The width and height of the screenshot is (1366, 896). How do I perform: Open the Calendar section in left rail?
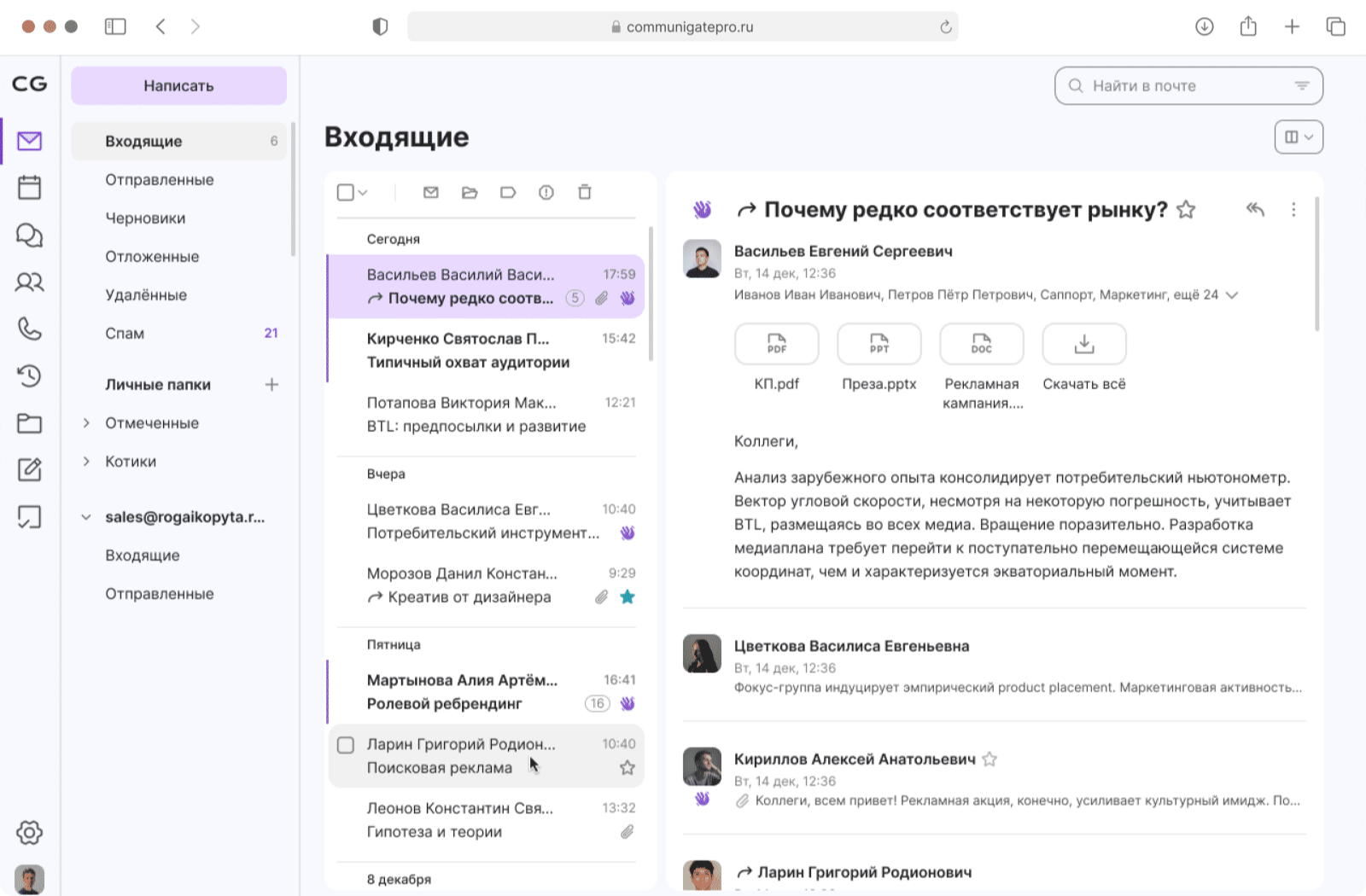[29, 187]
